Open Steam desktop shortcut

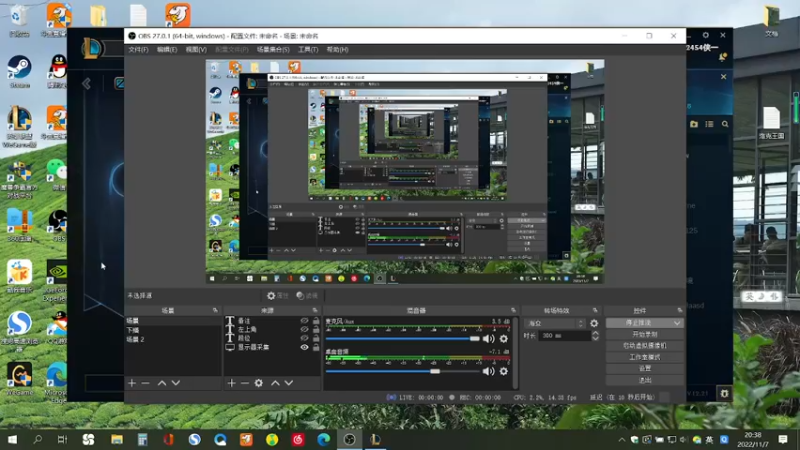click(x=19, y=71)
